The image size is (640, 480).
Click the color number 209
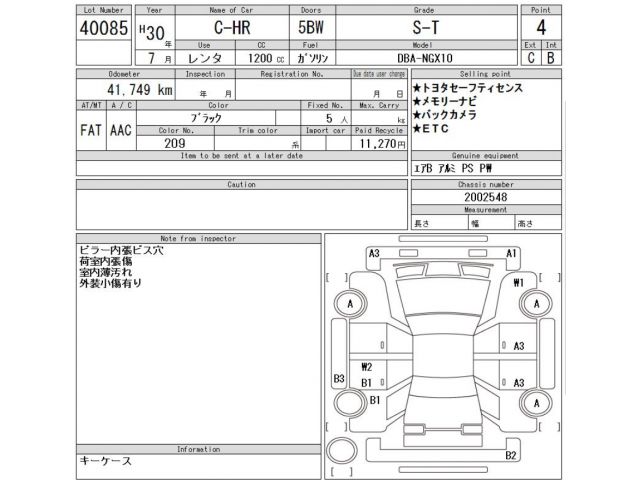coord(175,143)
